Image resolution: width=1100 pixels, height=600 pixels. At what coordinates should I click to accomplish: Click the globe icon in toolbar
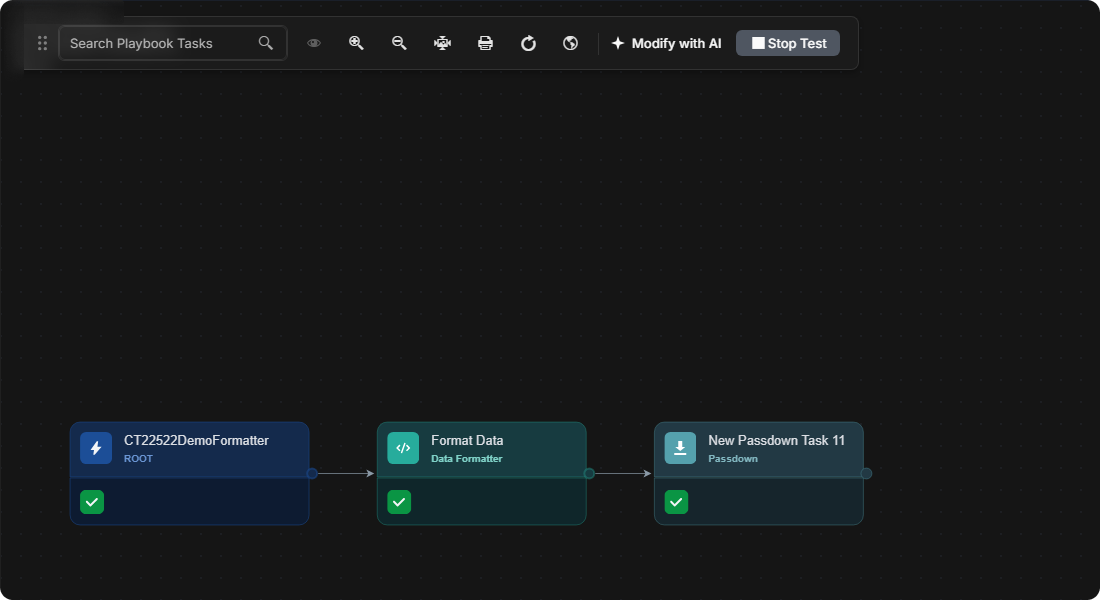click(570, 44)
